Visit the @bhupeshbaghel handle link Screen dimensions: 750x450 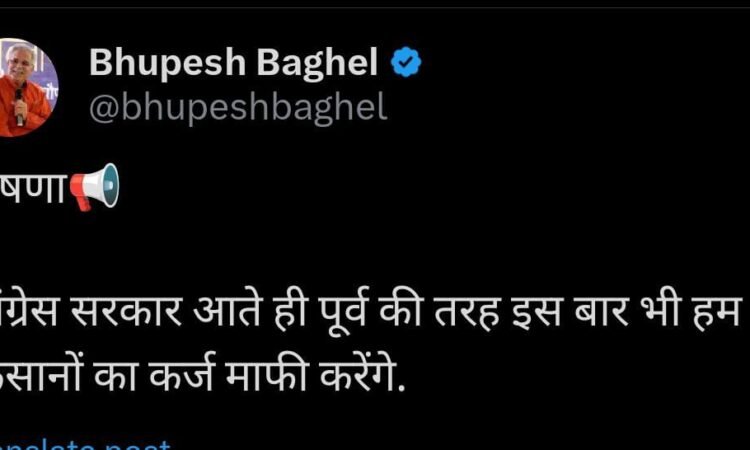point(238,108)
